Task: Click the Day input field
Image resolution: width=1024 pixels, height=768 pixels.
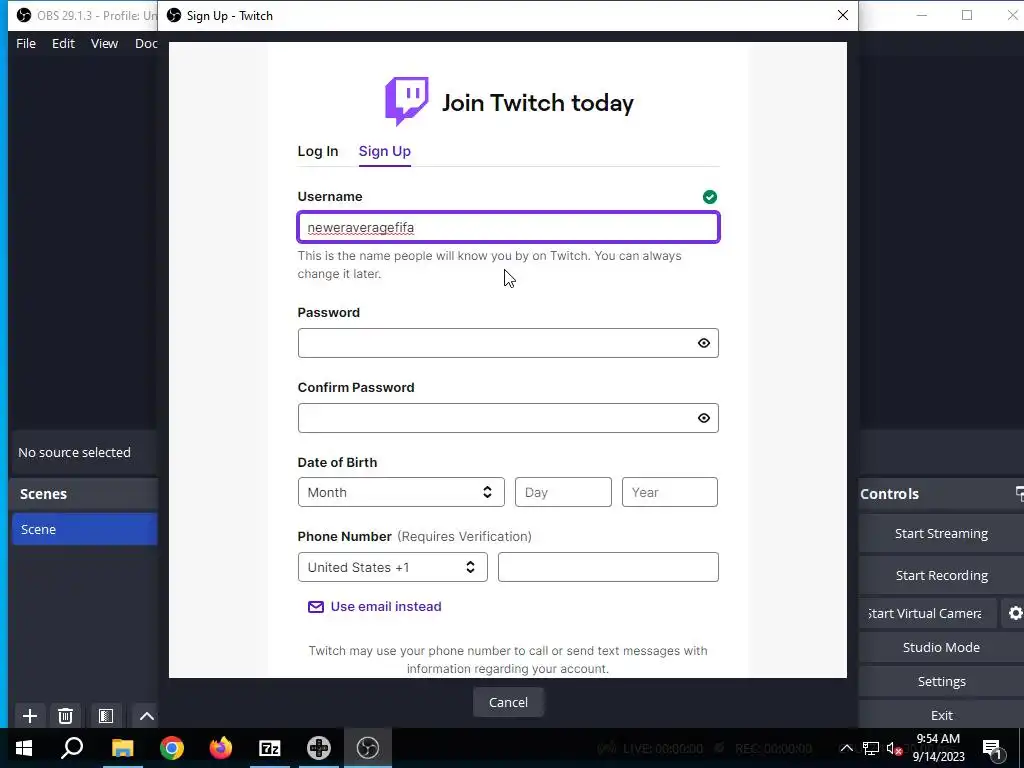Action: 563,492
